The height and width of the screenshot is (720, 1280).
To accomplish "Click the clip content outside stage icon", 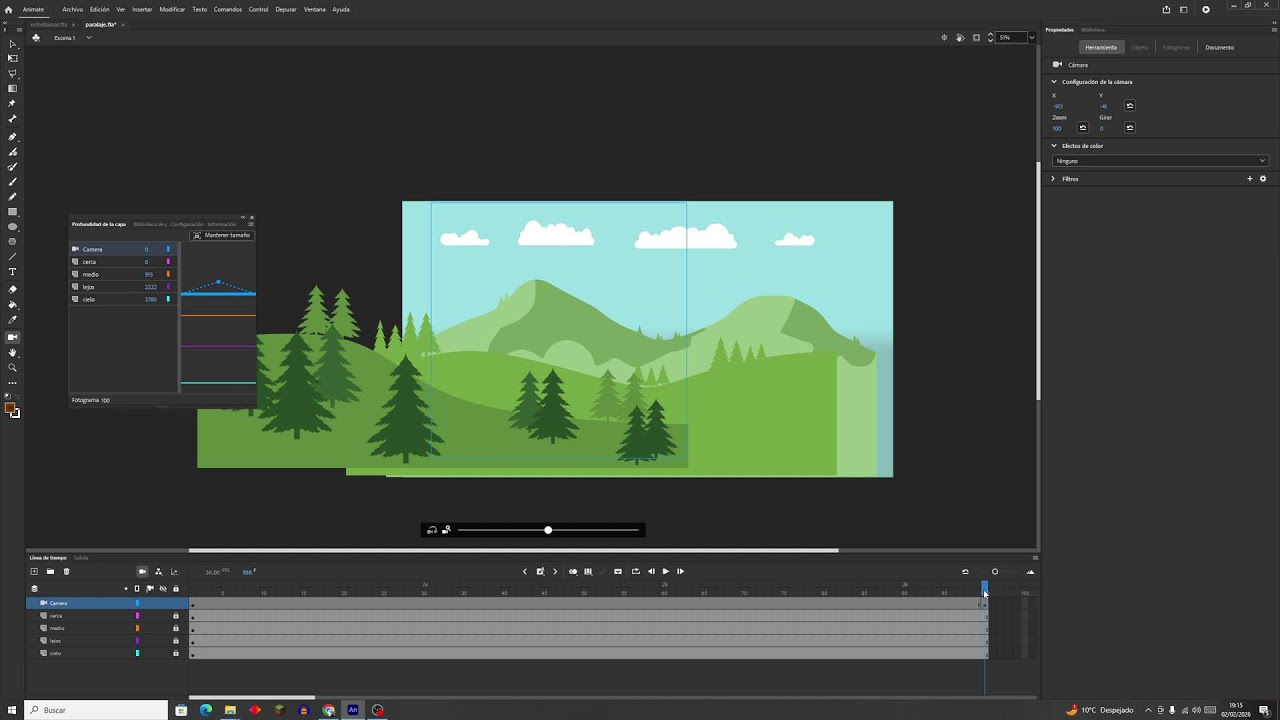I will tap(976, 38).
